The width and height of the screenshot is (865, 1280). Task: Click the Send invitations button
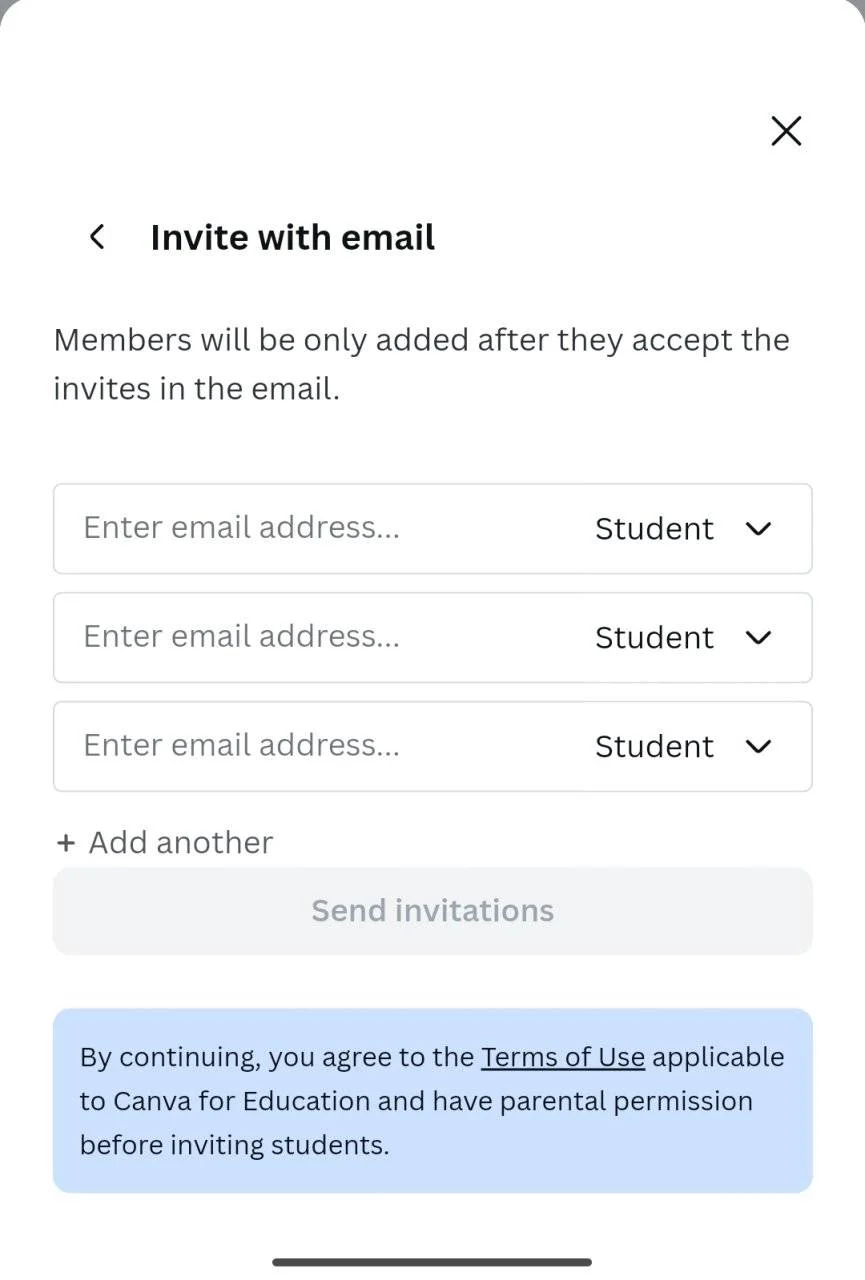(433, 911)
